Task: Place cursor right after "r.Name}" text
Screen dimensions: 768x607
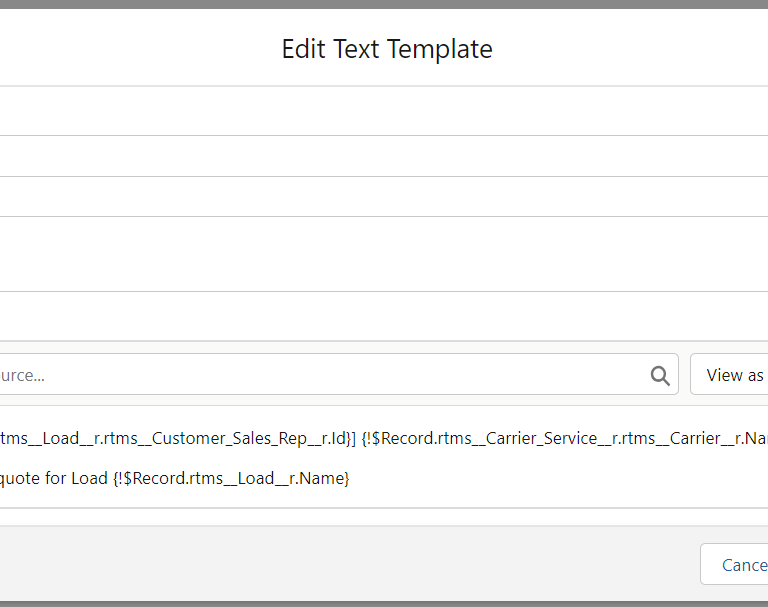Action: point(350,478)
